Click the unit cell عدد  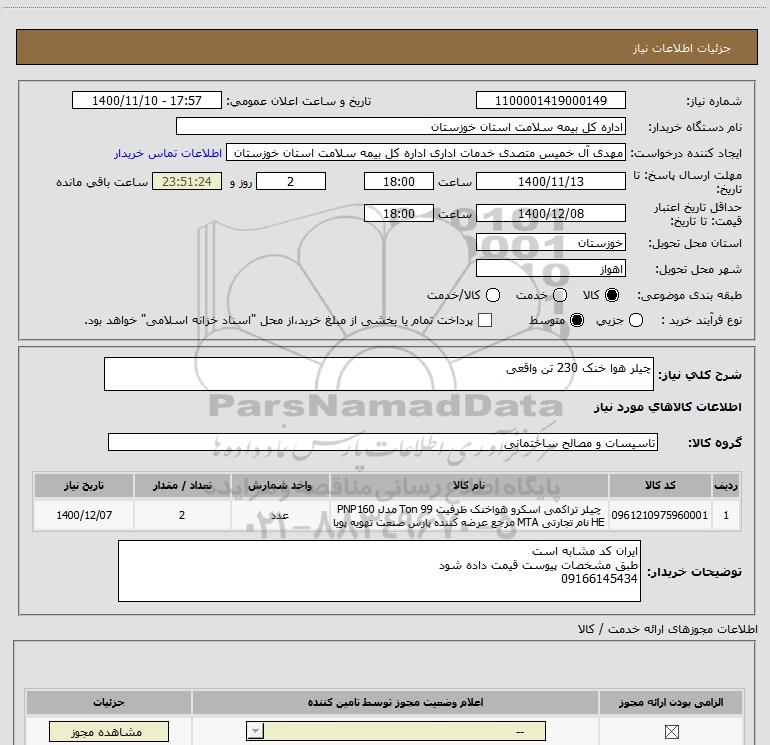coord(280,515)
